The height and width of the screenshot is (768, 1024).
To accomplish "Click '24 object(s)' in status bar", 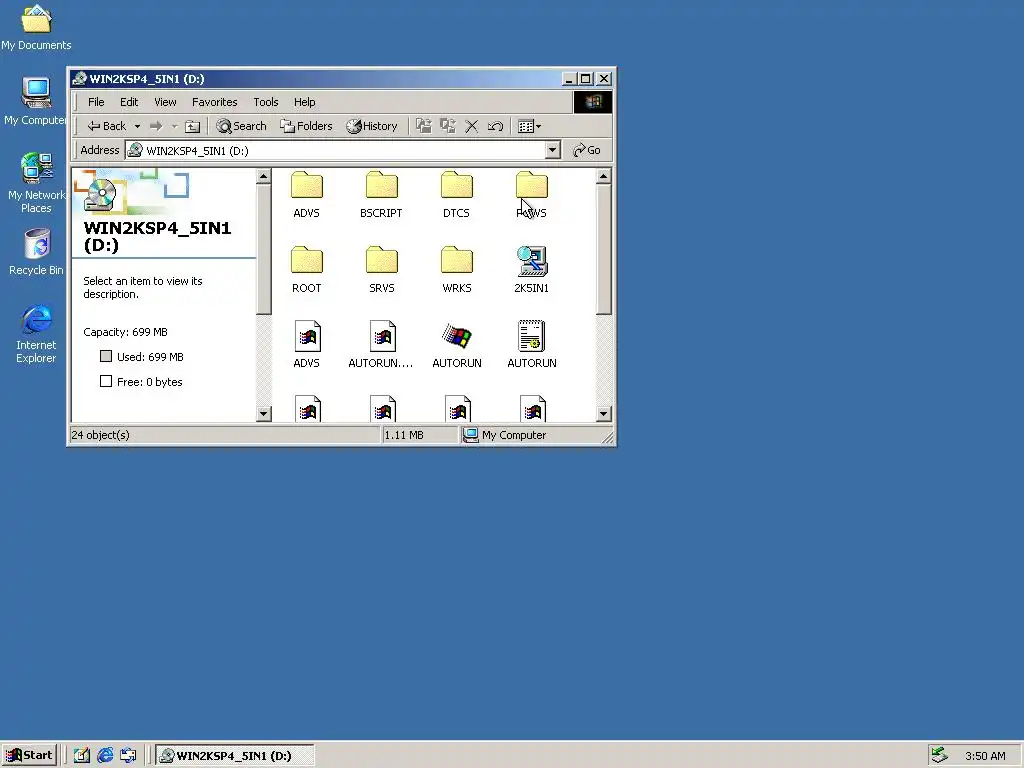I will (101, 435).
